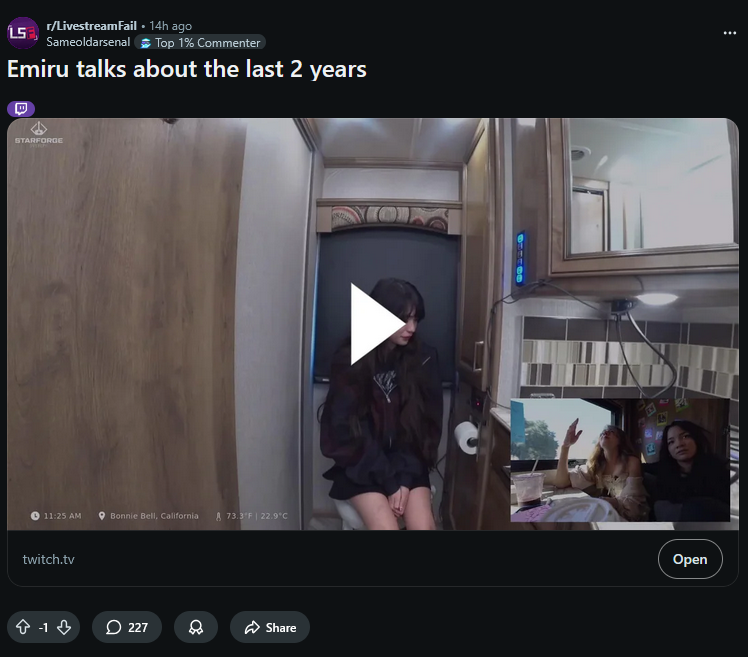Give an award to the post
Screen dimensions: 748x657
[196, 627]
